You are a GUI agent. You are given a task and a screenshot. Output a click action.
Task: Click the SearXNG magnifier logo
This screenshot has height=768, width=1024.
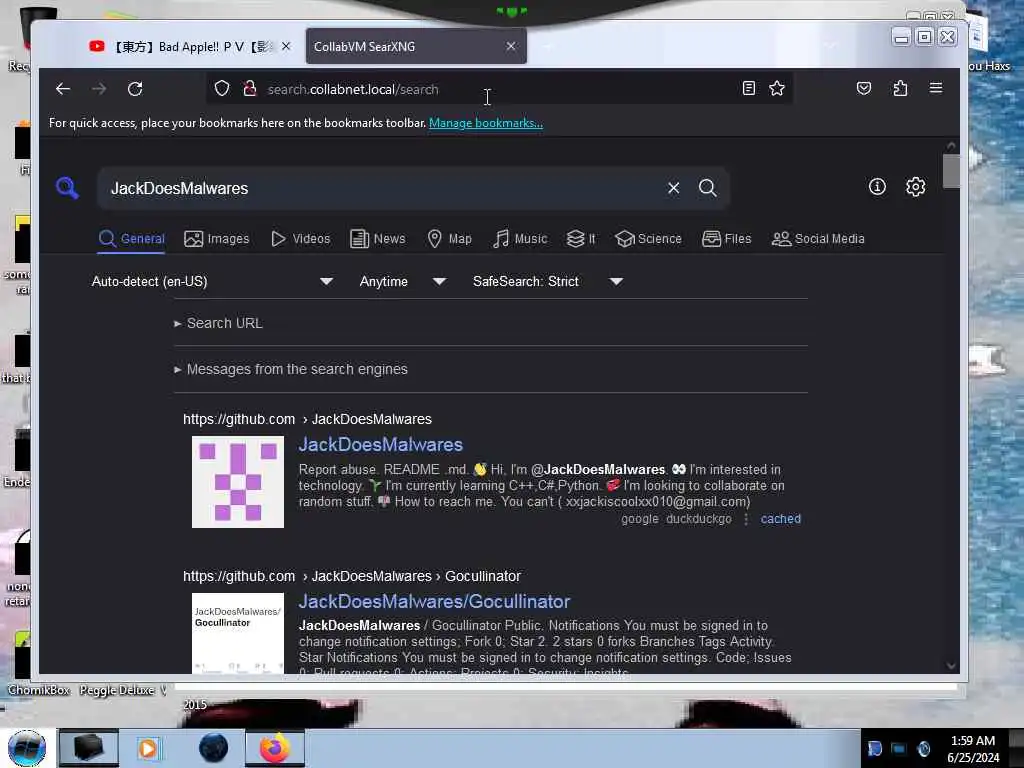coord(67,188)
